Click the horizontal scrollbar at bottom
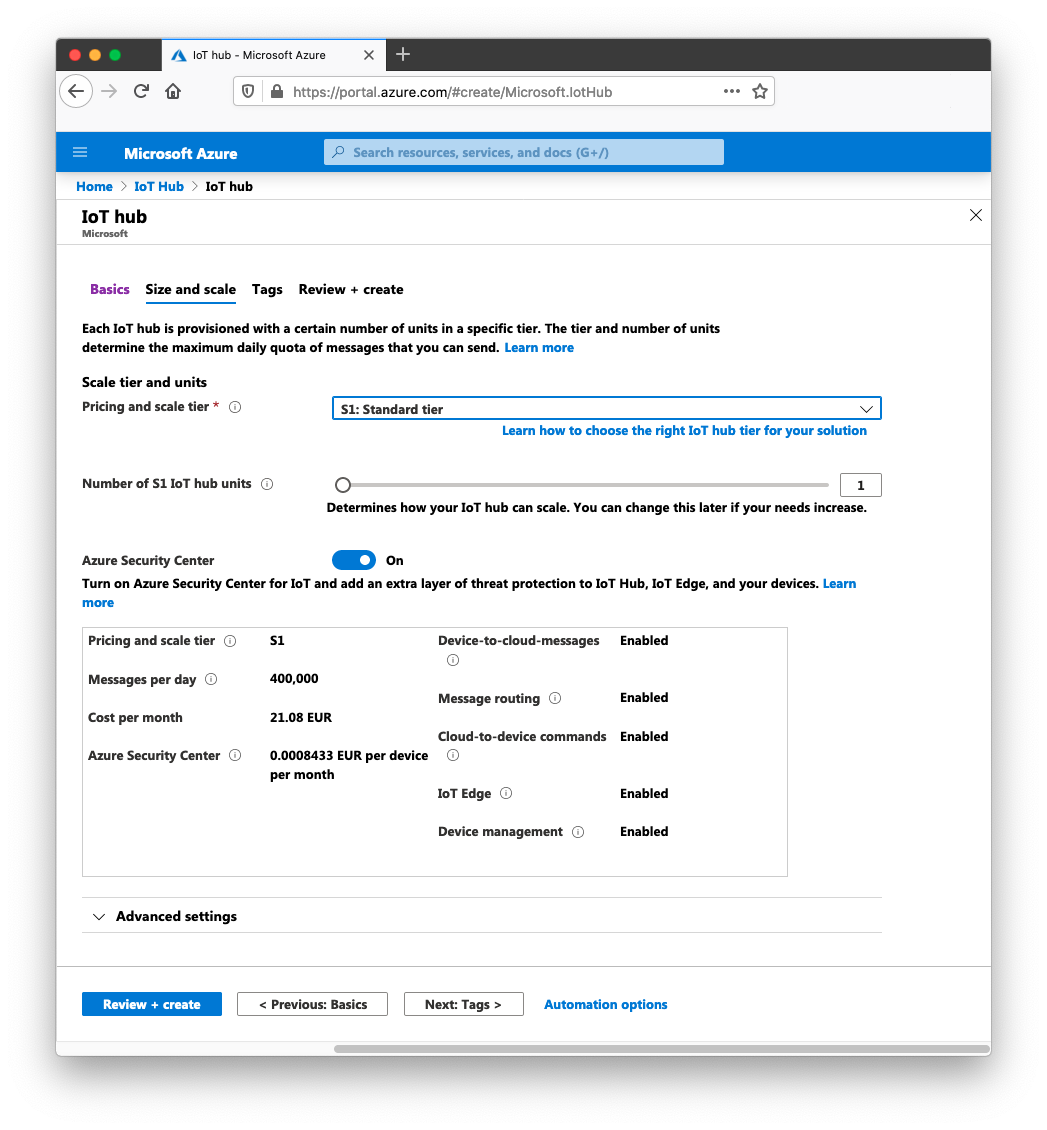This screenshot has width=1047, height=1130. [661, 1049]
